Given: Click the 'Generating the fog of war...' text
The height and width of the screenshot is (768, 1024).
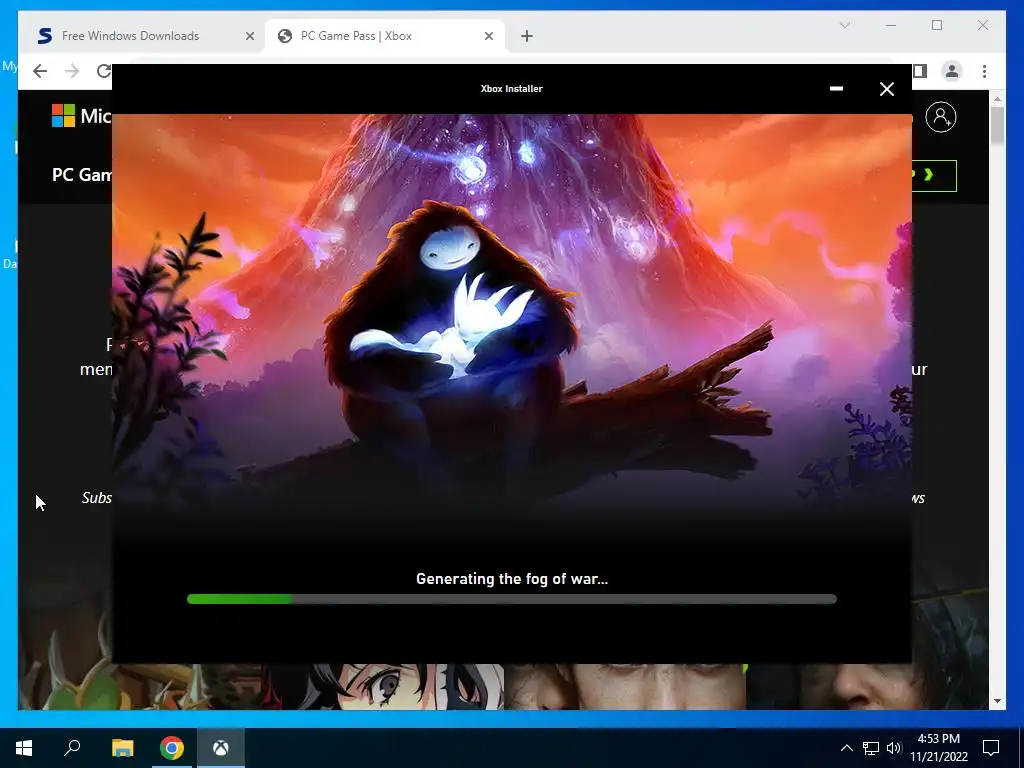Looking at the screenshot, I should click(x=511, y=579).
